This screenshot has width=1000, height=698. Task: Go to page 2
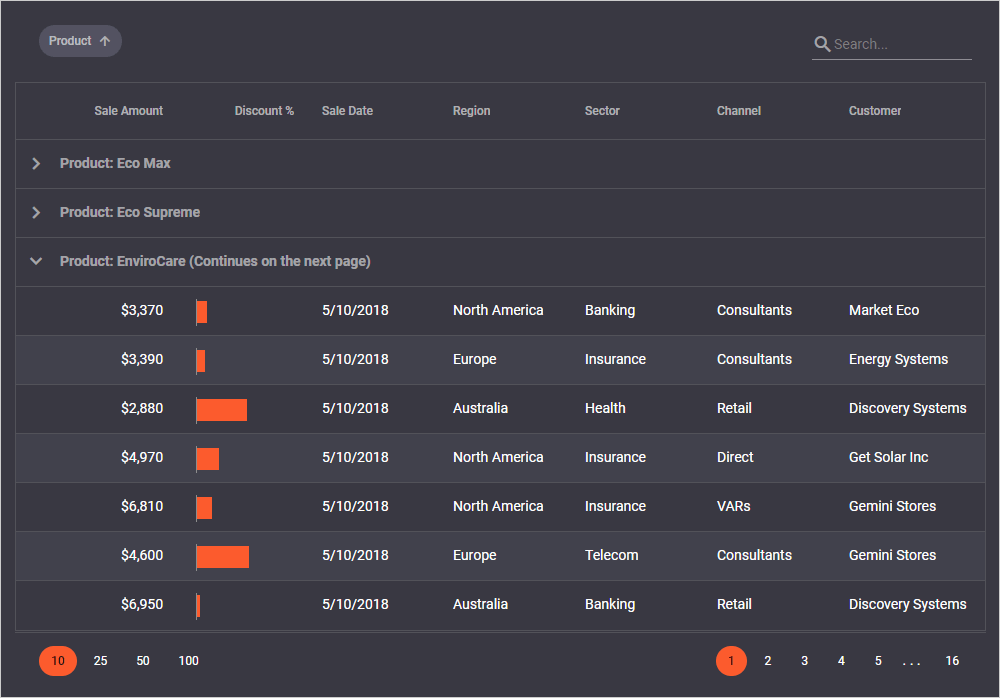767,661
